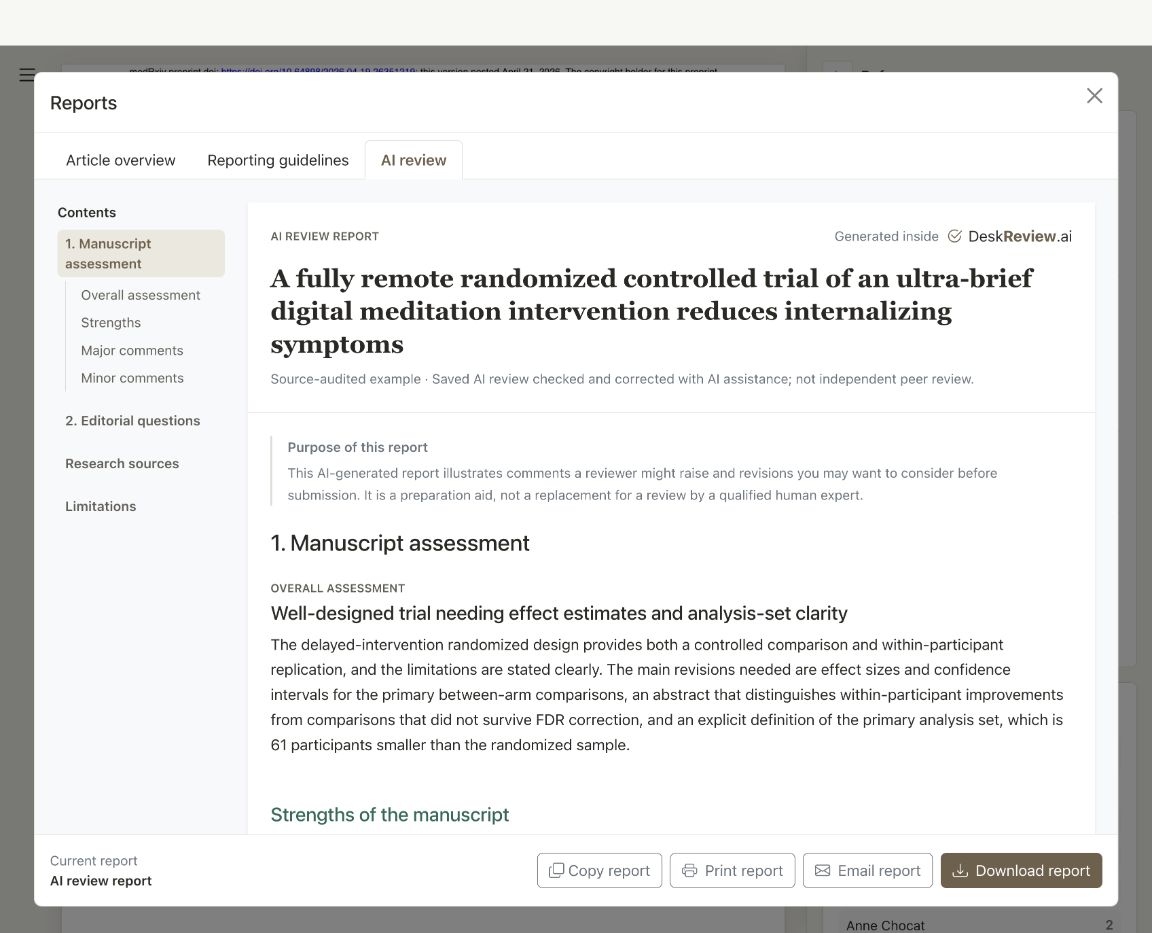Jump to Research sources section
Viewport: 1152px width, 933px height.
[122, 464]
